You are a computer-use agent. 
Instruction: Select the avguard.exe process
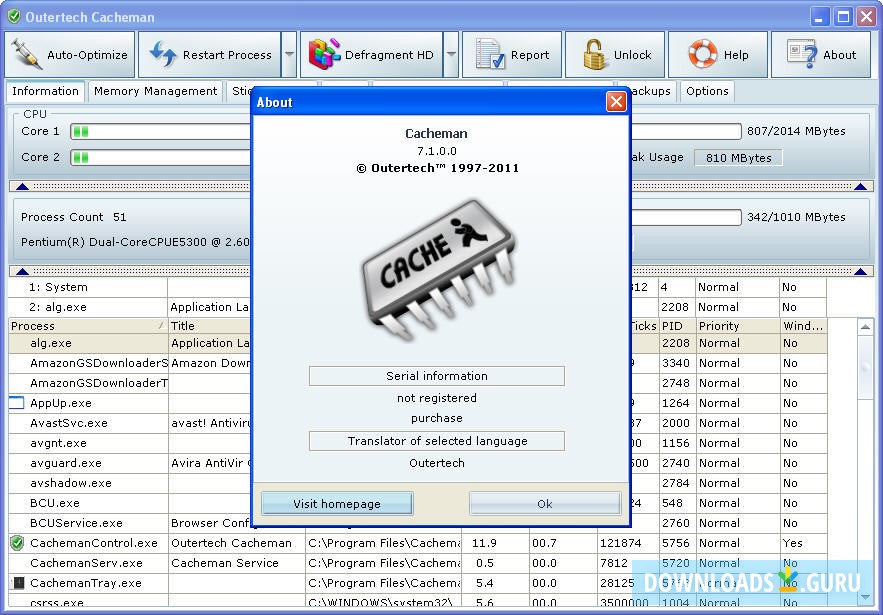(x=418, y=463)
